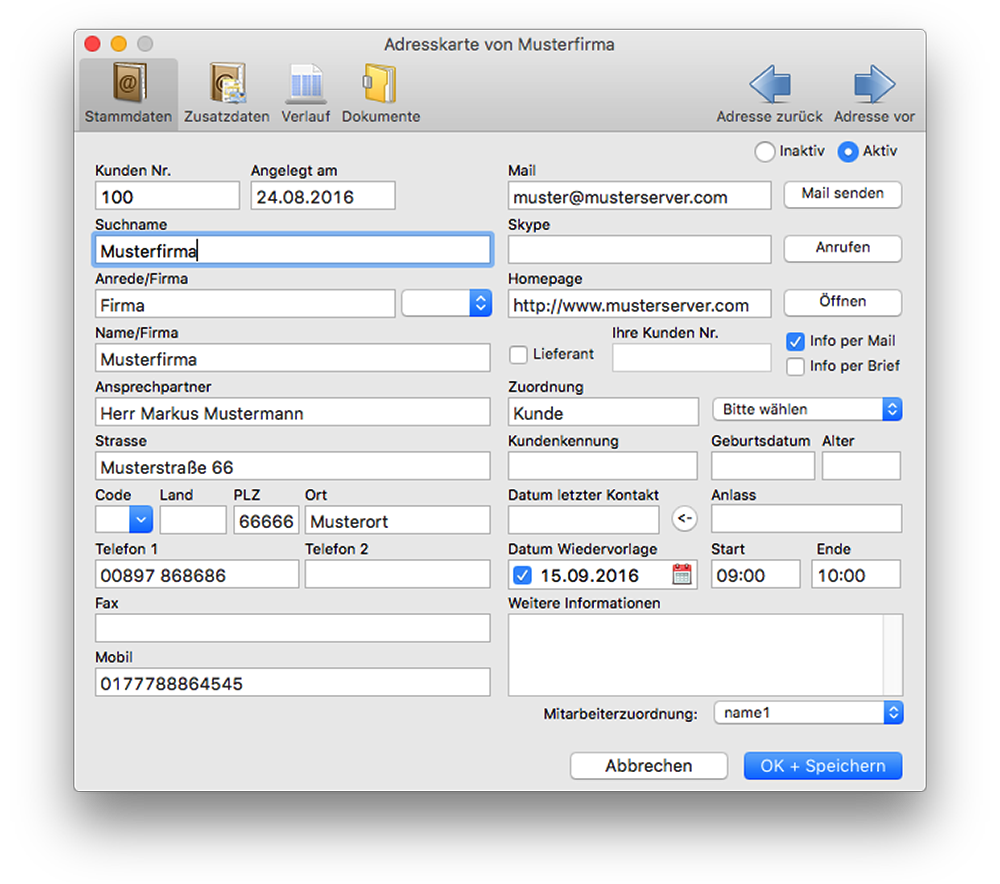
Task: Click the Mail address field
Action: [640, 196]
